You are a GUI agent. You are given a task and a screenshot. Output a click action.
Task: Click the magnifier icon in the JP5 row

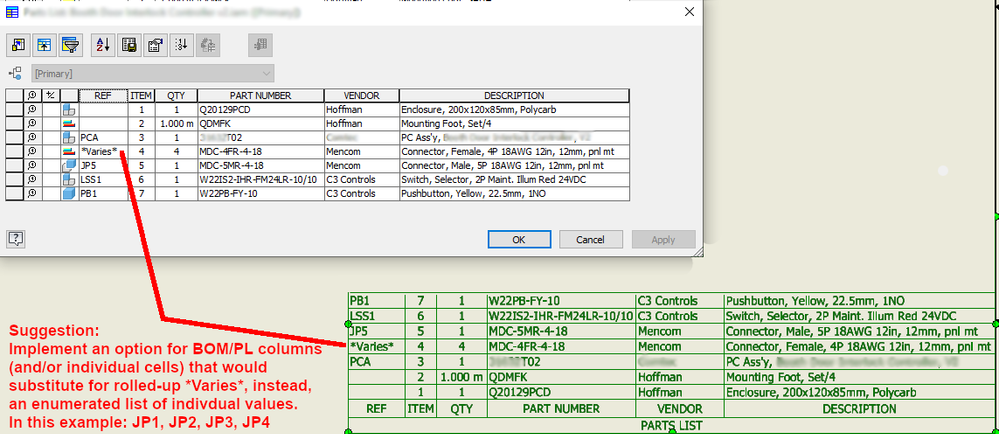click(32, 166)
